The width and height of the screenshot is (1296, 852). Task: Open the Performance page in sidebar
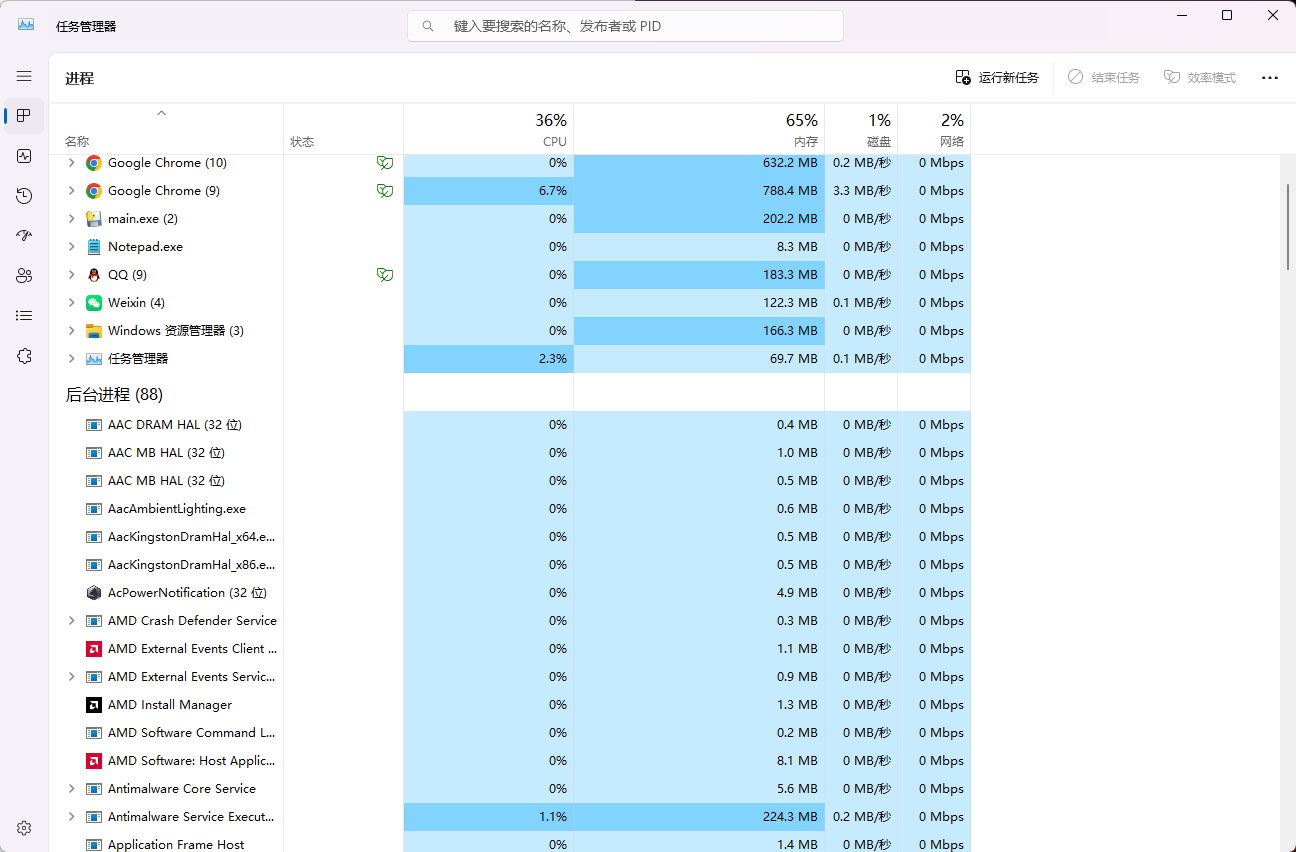(x=24, y=156)
